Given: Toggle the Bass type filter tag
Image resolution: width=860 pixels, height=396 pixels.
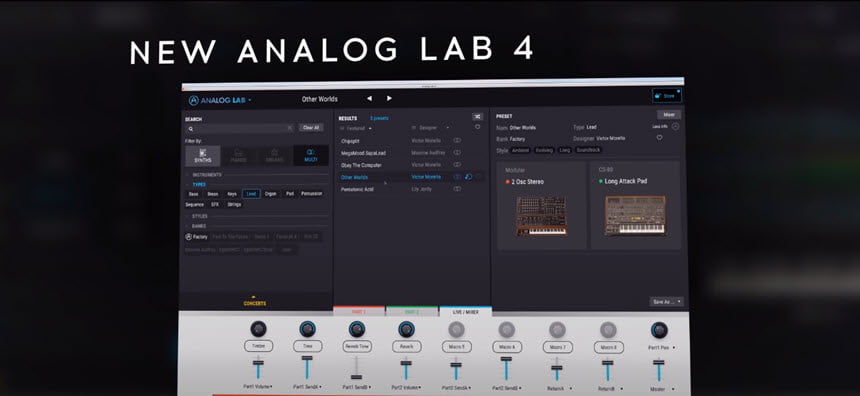Looking at the screenshot, I should (x=194, y=194).
